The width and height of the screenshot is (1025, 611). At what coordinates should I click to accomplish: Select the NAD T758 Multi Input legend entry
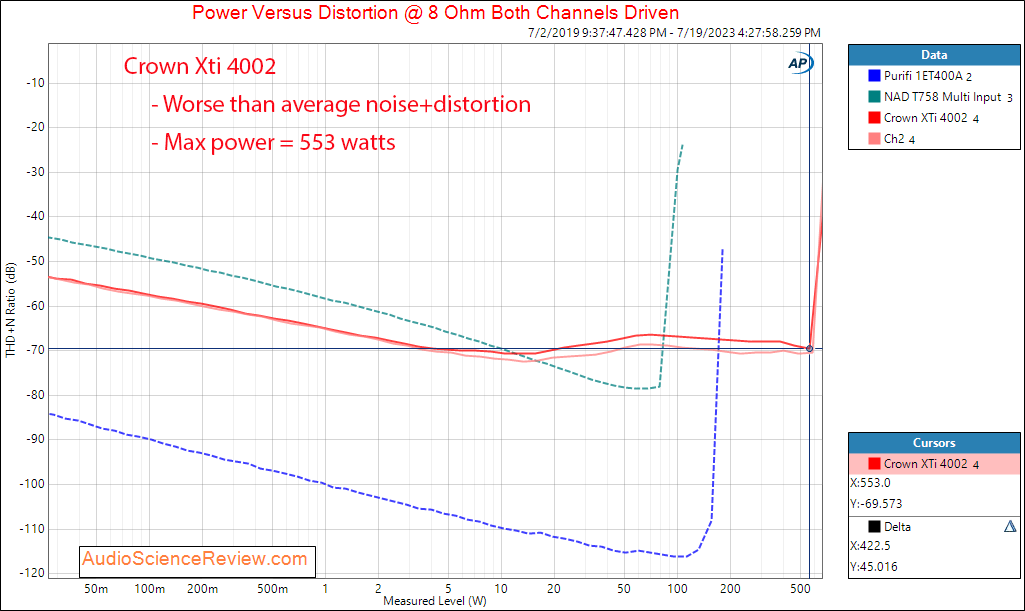948,97
